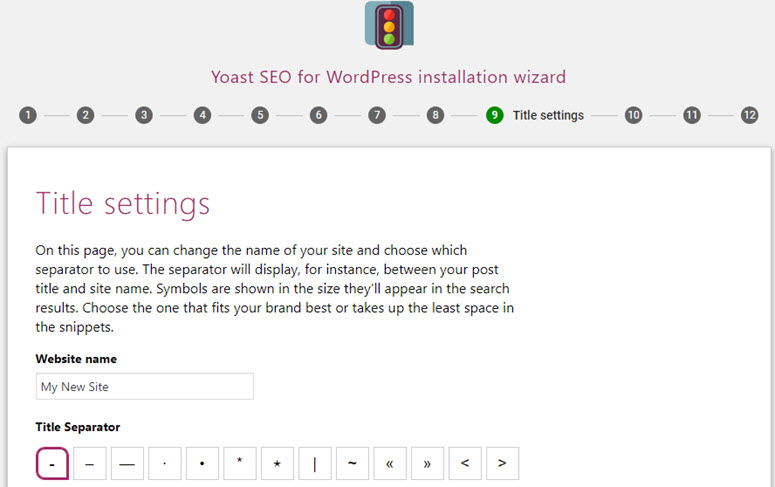Select the left guillemet « separator
The width and height of the screenshot is (775, 487).
[x=390, y=463]
